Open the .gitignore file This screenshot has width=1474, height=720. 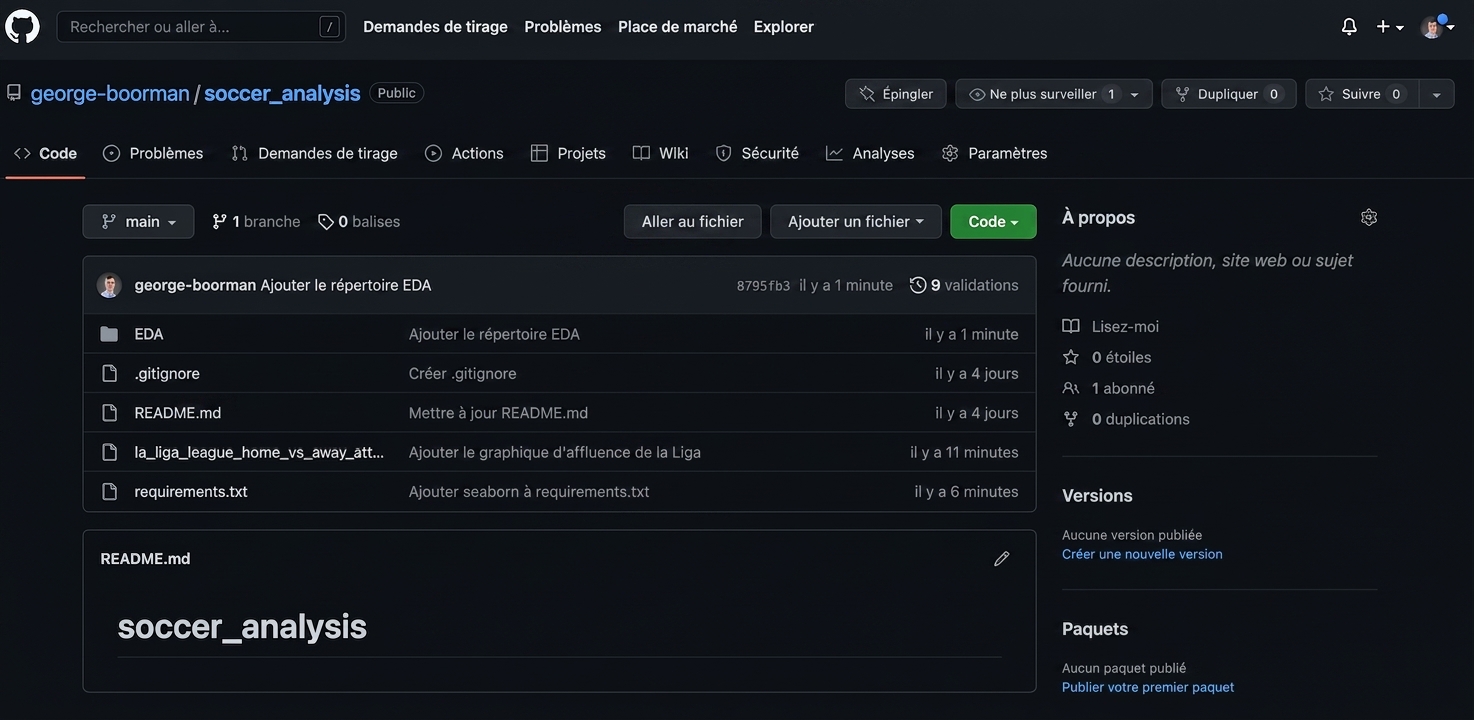pyautogui.click(x=167, y=373)
